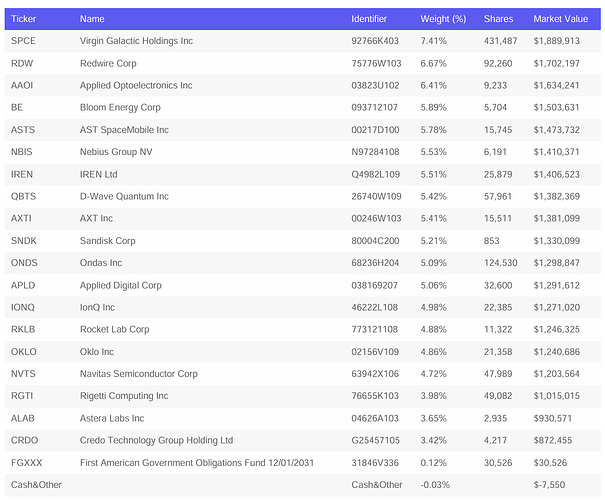Sort table by Ticker column header

[23, 19]
